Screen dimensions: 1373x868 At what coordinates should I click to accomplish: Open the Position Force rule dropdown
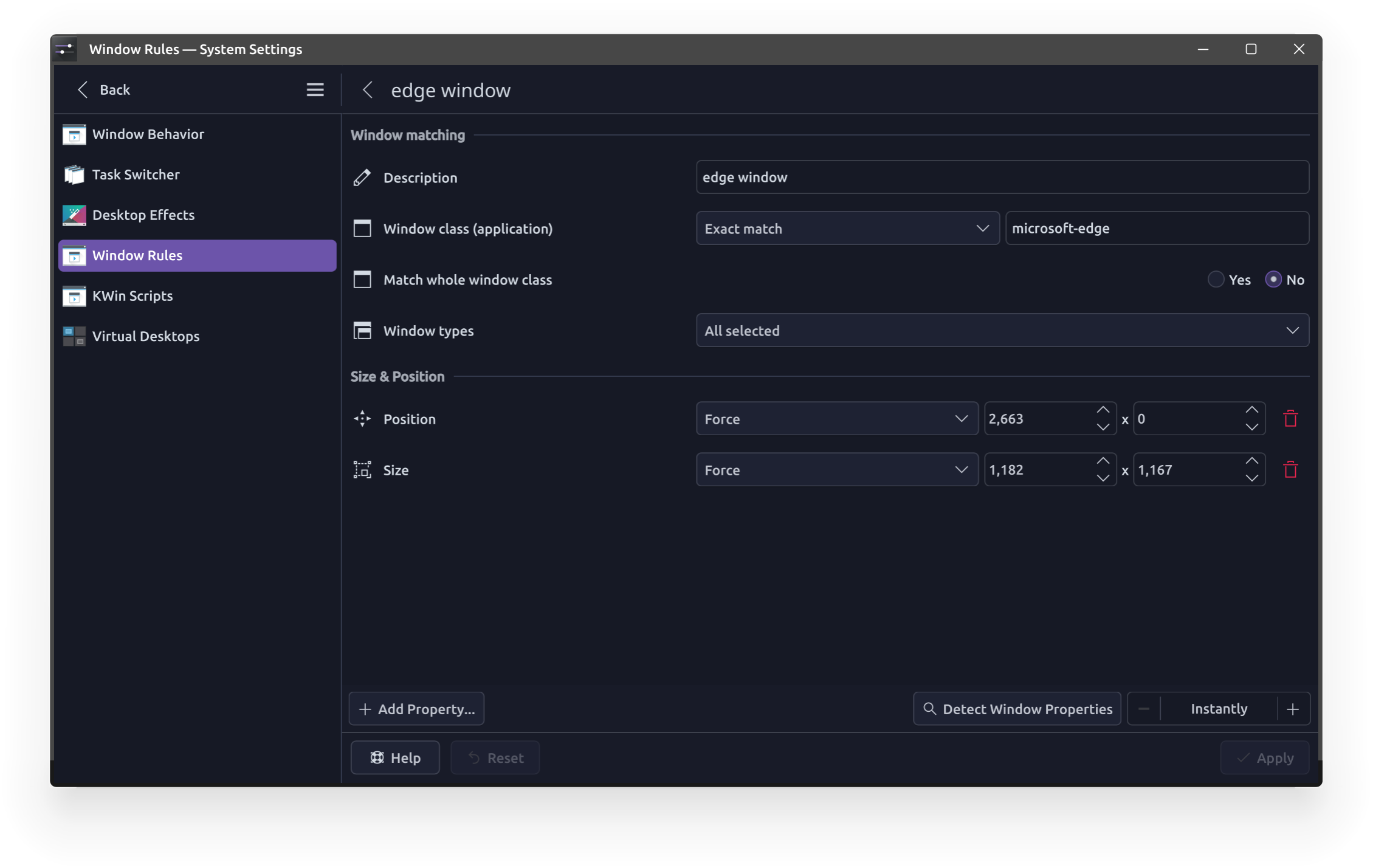coord(837,419)
